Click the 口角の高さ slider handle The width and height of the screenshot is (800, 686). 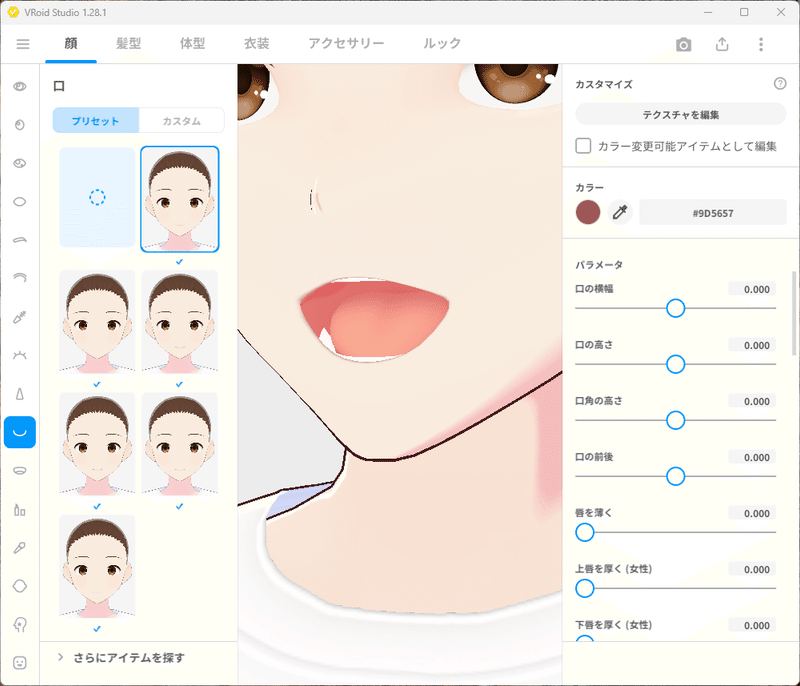point(676,420)
